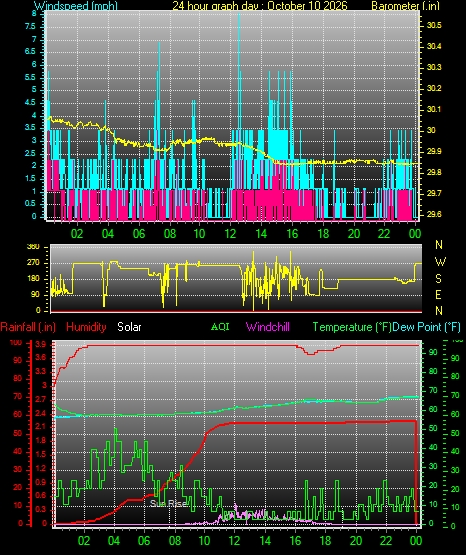
Task: Click the "22" hour label under the windspeed graph
Action: [x=384, y=234]
